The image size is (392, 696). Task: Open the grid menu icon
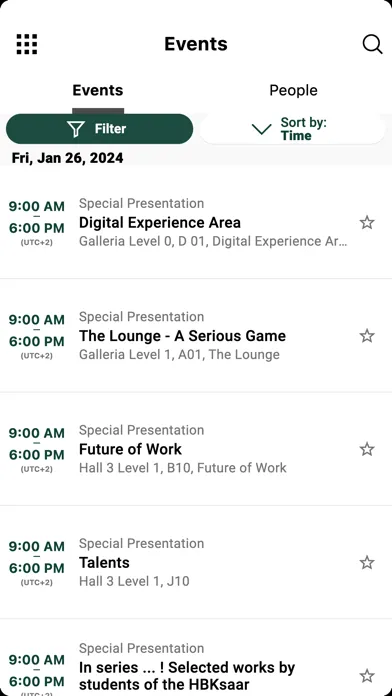point(27,44)
